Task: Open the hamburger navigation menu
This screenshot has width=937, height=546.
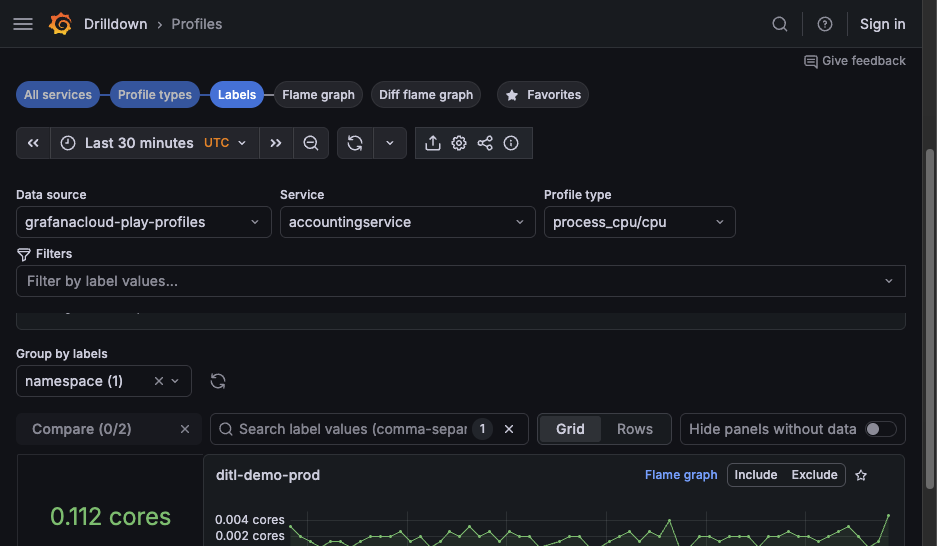Action: click(23, 24)
